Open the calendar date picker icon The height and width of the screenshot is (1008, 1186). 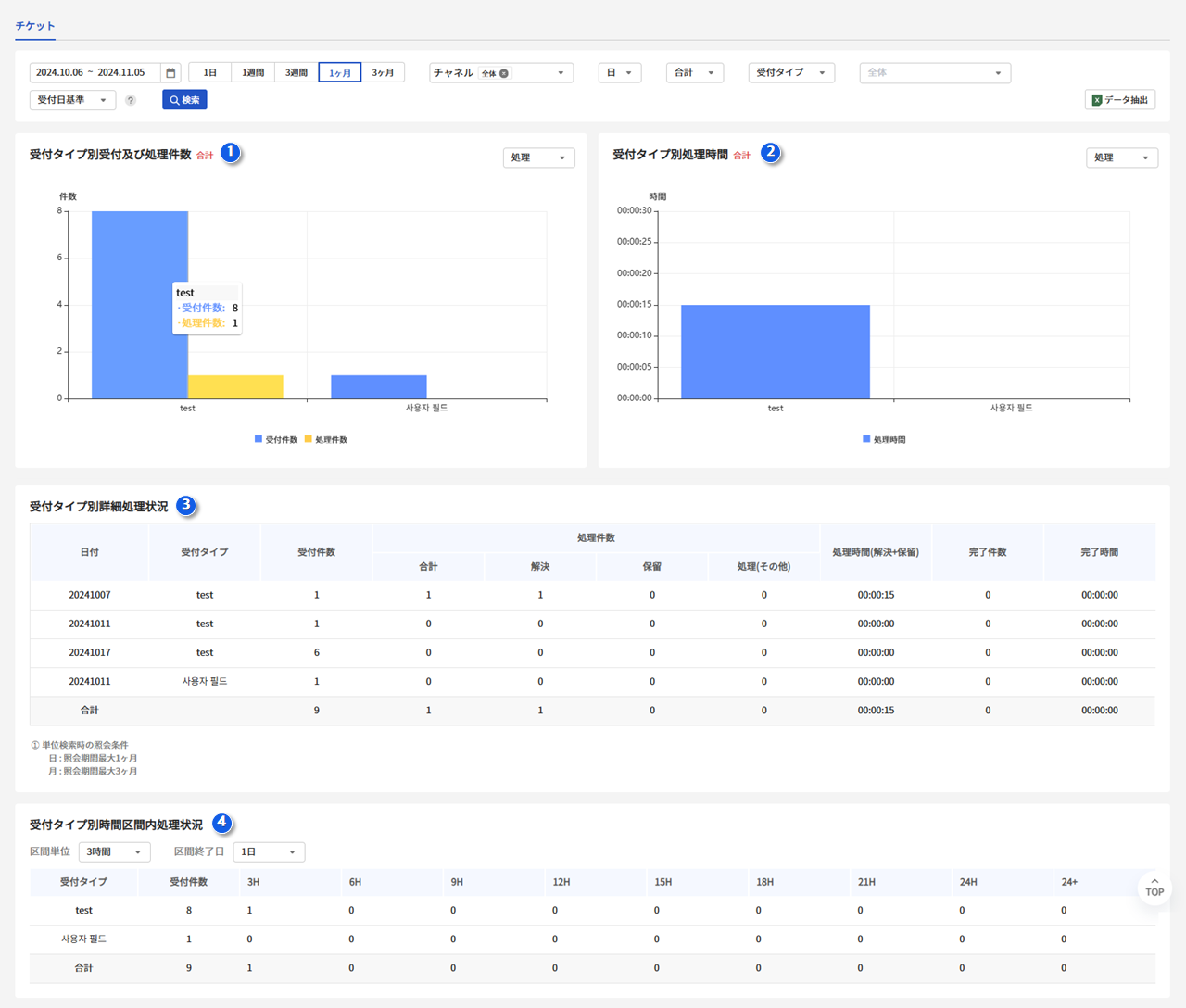(x=170, y=73)
